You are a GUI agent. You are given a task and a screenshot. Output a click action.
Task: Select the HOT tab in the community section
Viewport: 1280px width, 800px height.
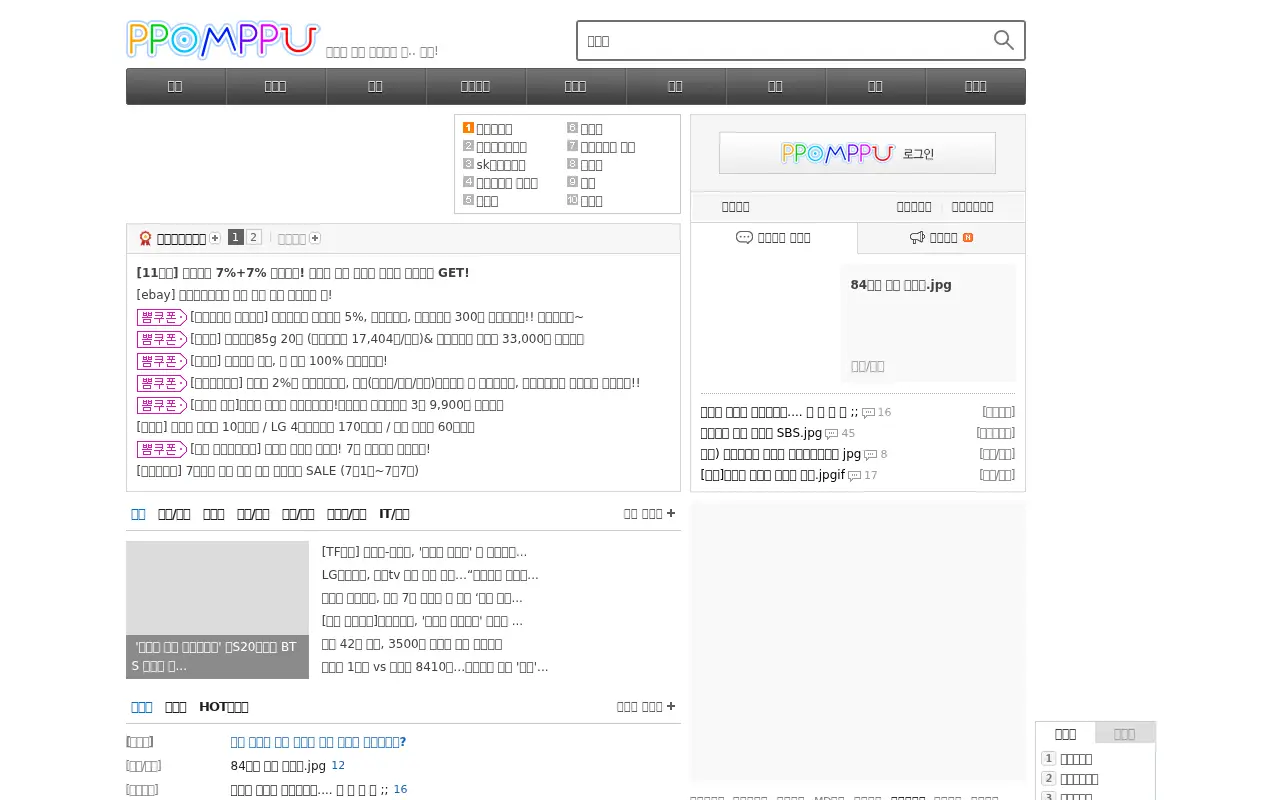tap(223, 707)
